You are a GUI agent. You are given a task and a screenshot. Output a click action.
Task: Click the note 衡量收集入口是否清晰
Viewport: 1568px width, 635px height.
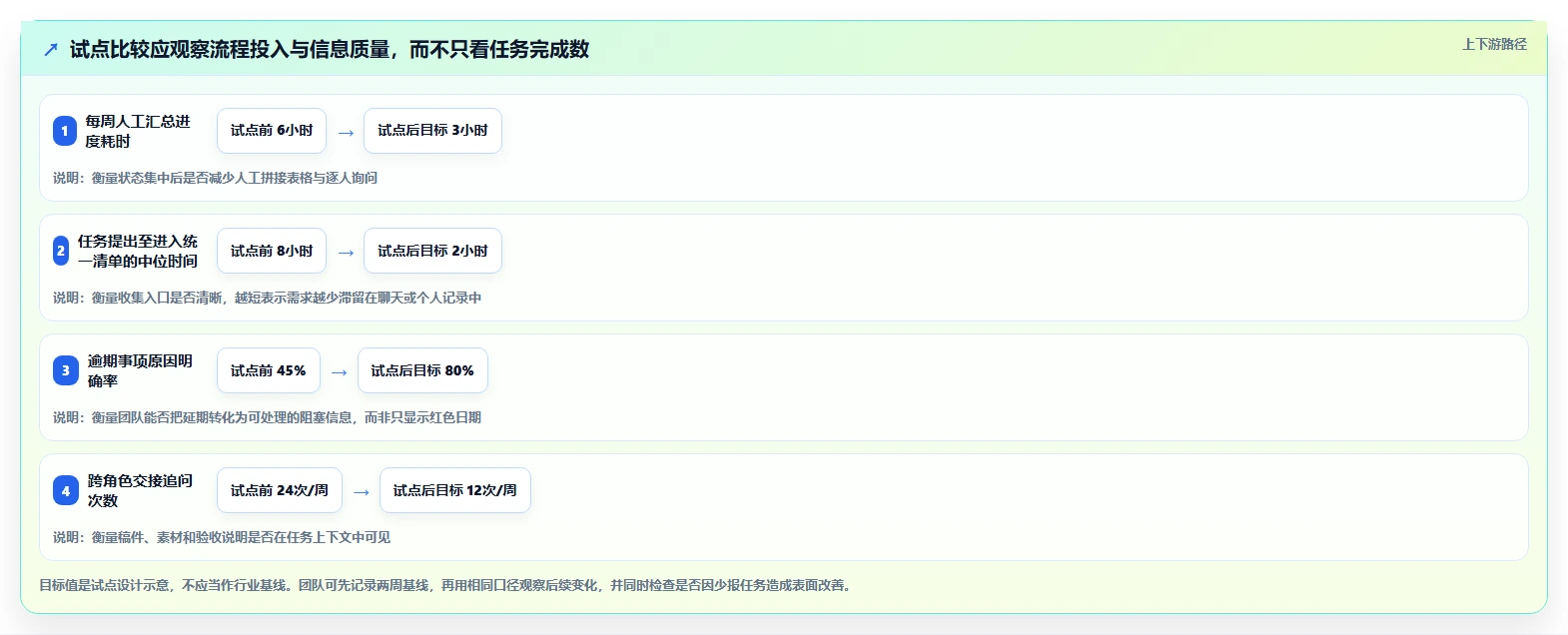267,298
